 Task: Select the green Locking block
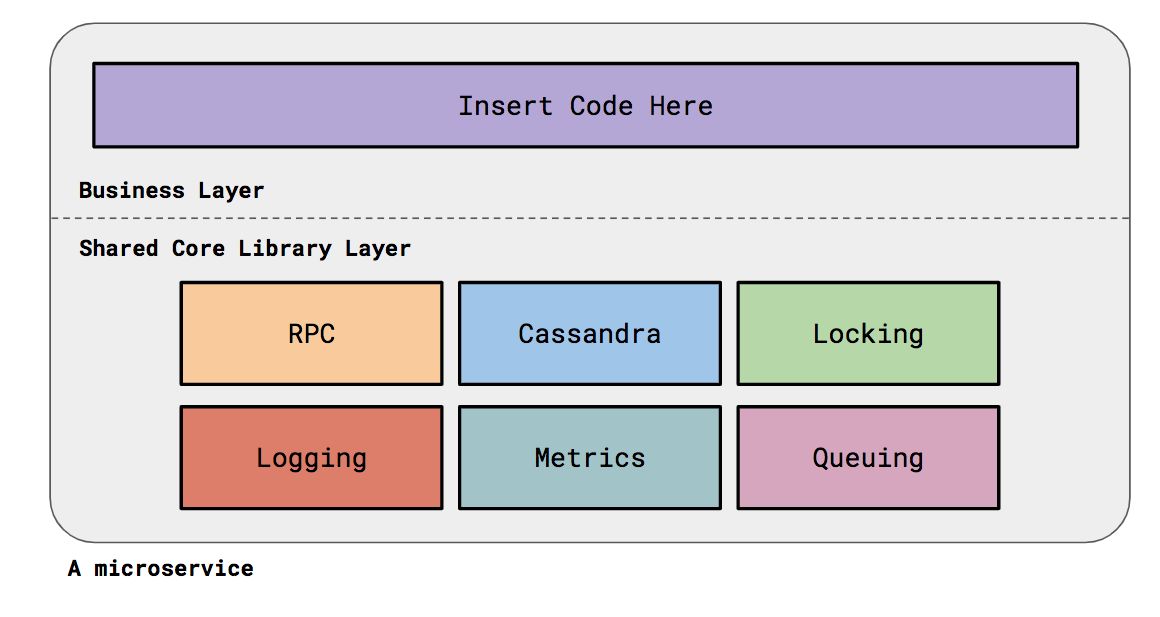[x=868, y=334]
